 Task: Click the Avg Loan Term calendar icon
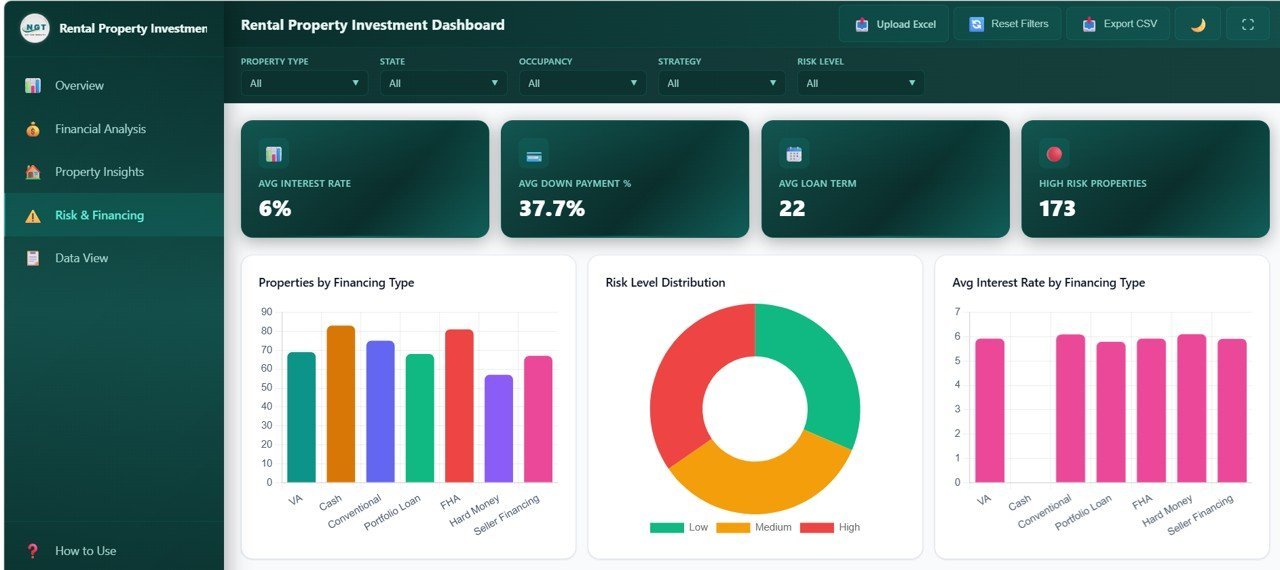[794, 154]
